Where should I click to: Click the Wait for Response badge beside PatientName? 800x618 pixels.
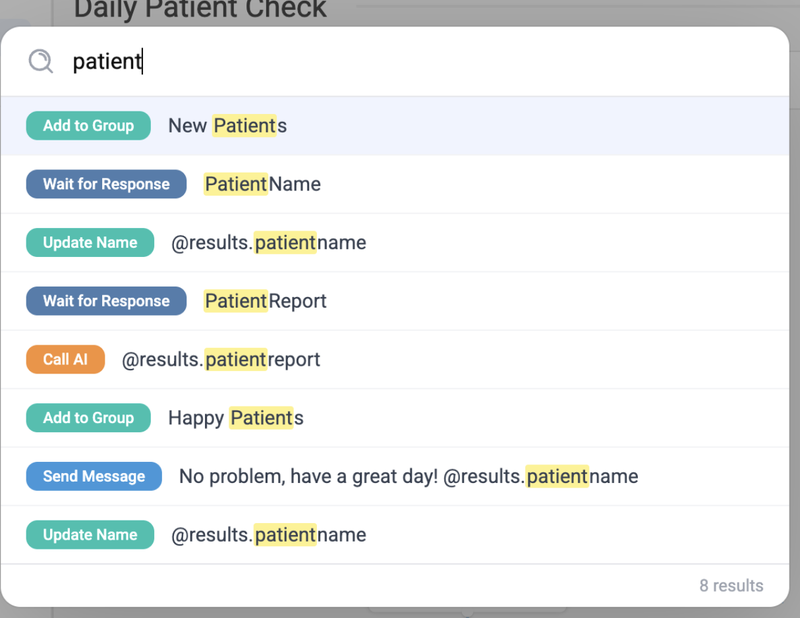(106, 184)
